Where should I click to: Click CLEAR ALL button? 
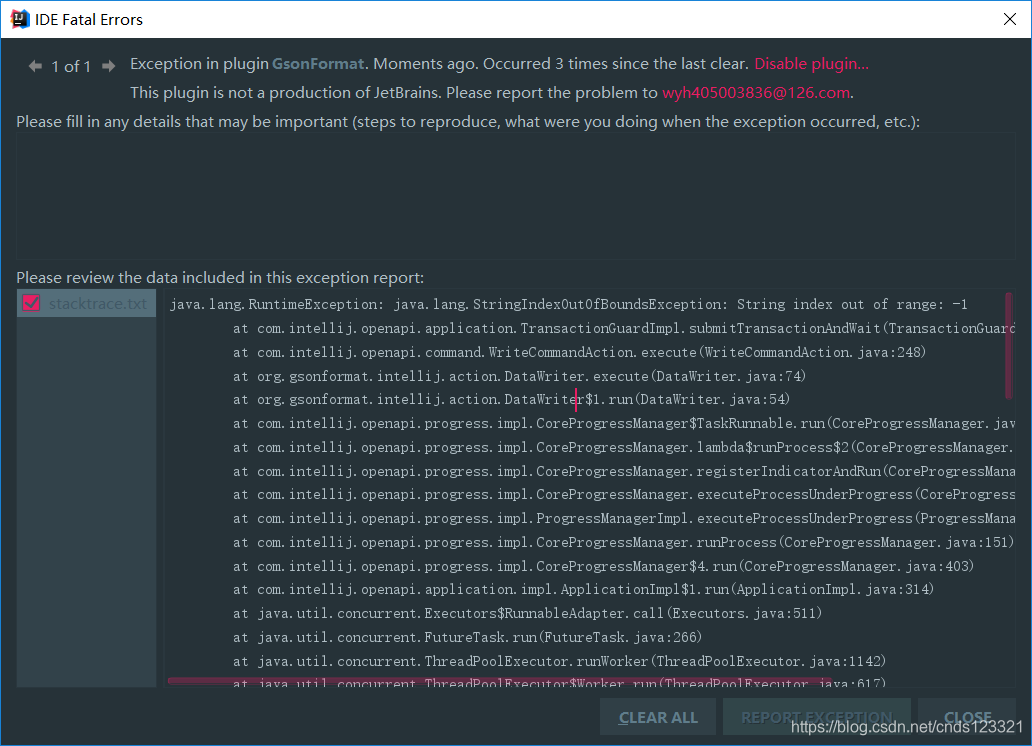coord(658,717)
